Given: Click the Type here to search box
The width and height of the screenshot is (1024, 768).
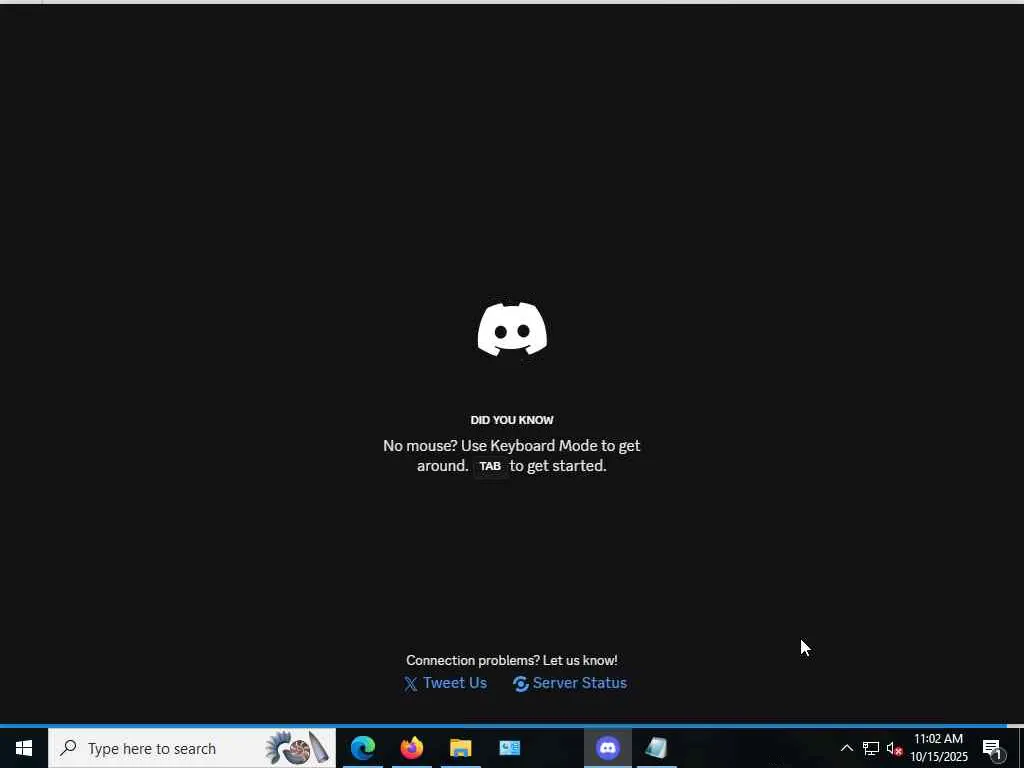Looking at the screenshot, I should pos(191,748).
